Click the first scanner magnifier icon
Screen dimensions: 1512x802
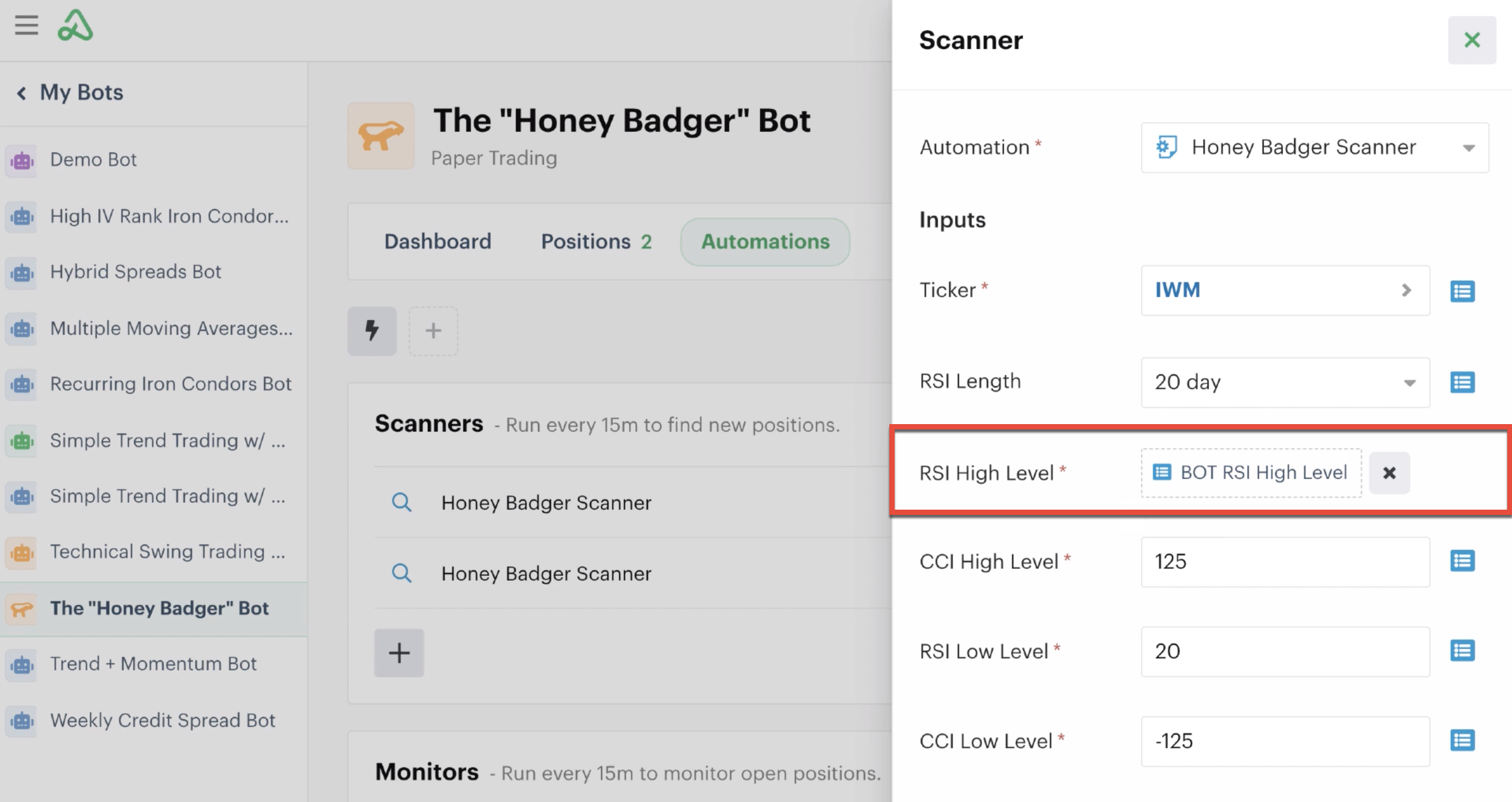tap(402, 503)
